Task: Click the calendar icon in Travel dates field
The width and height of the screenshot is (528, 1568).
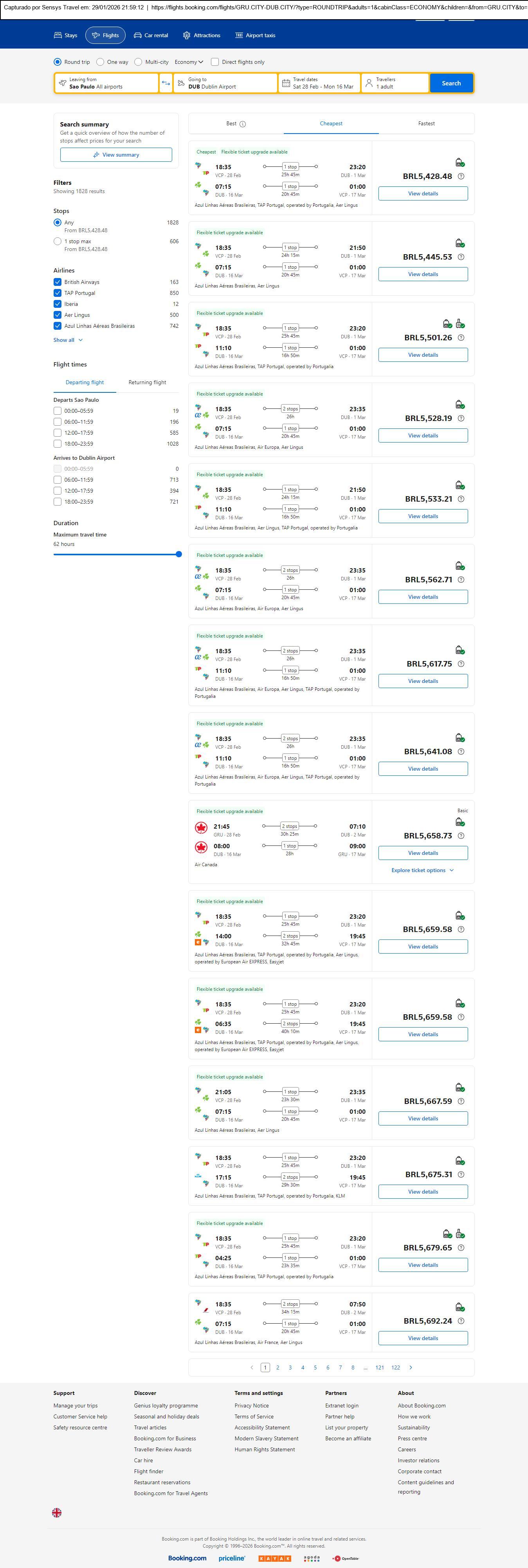Action: coord(286,83)
